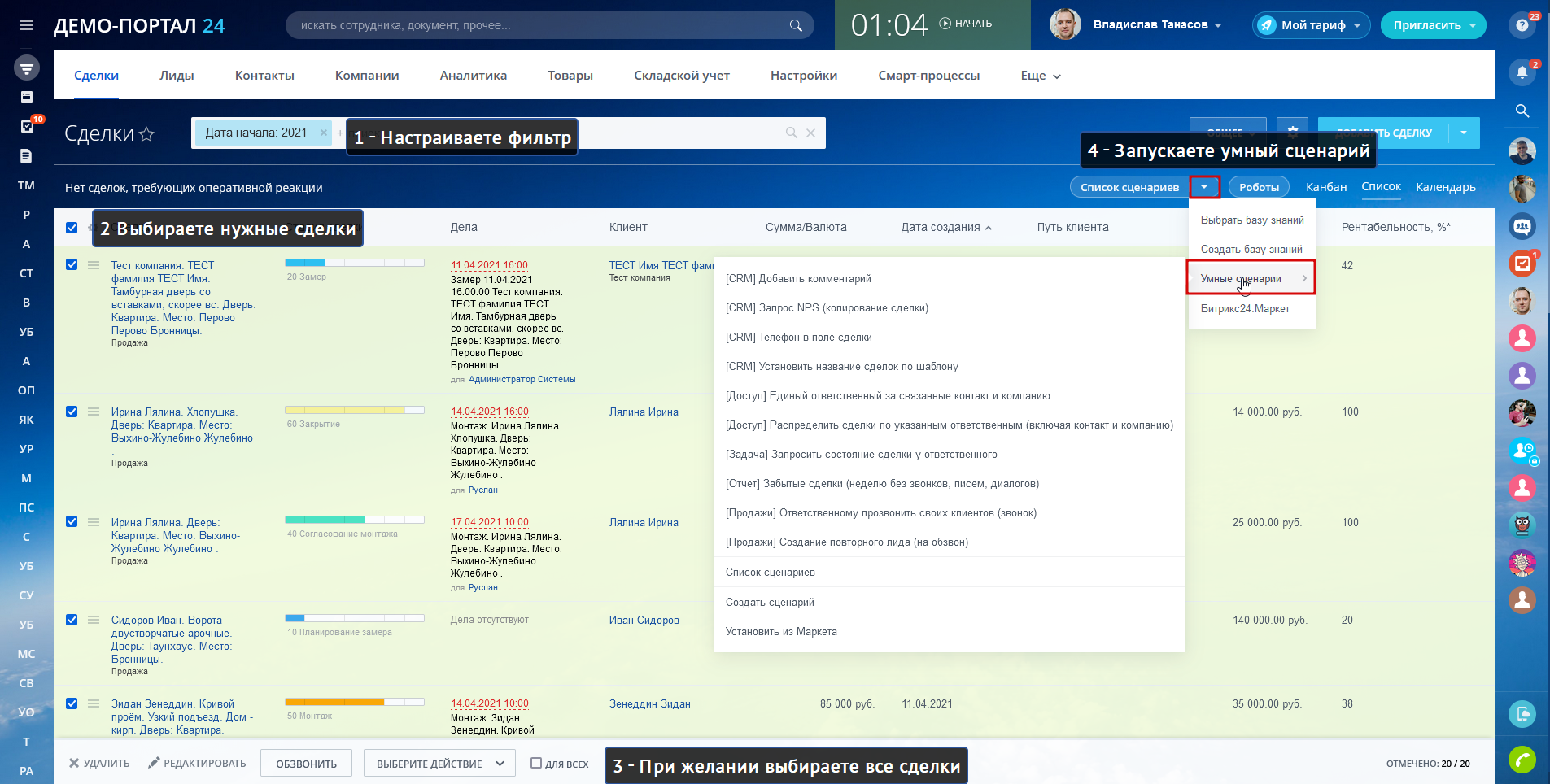Switch to the 'Канбан' view
The image size is (1550, 784).
1326,187
